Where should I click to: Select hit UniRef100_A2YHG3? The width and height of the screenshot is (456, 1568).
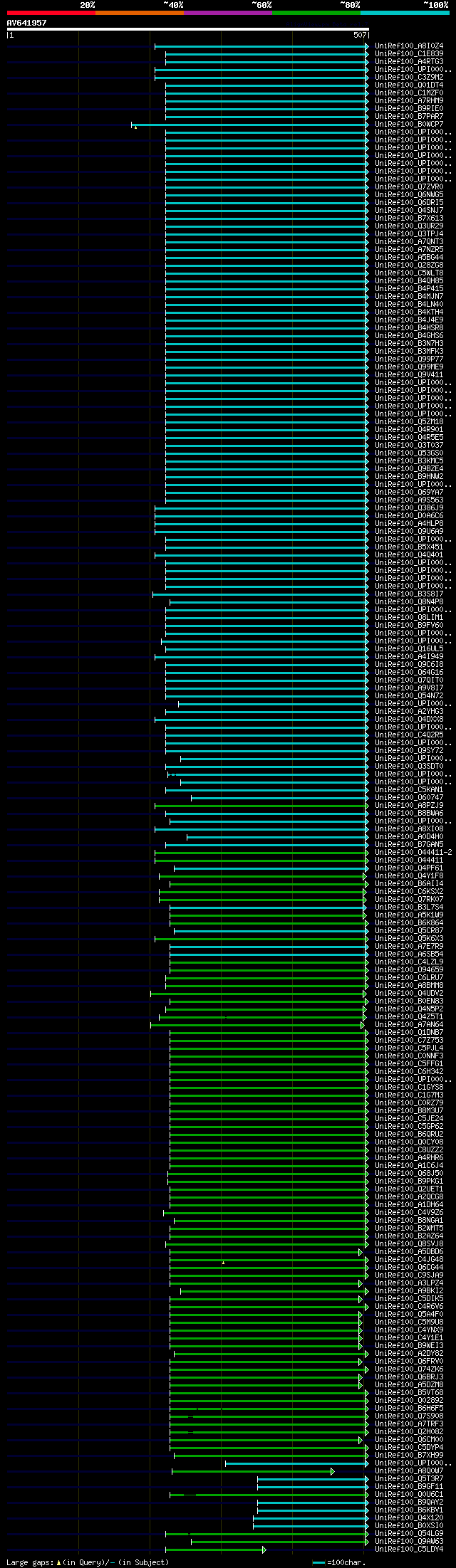pos(409,712)
